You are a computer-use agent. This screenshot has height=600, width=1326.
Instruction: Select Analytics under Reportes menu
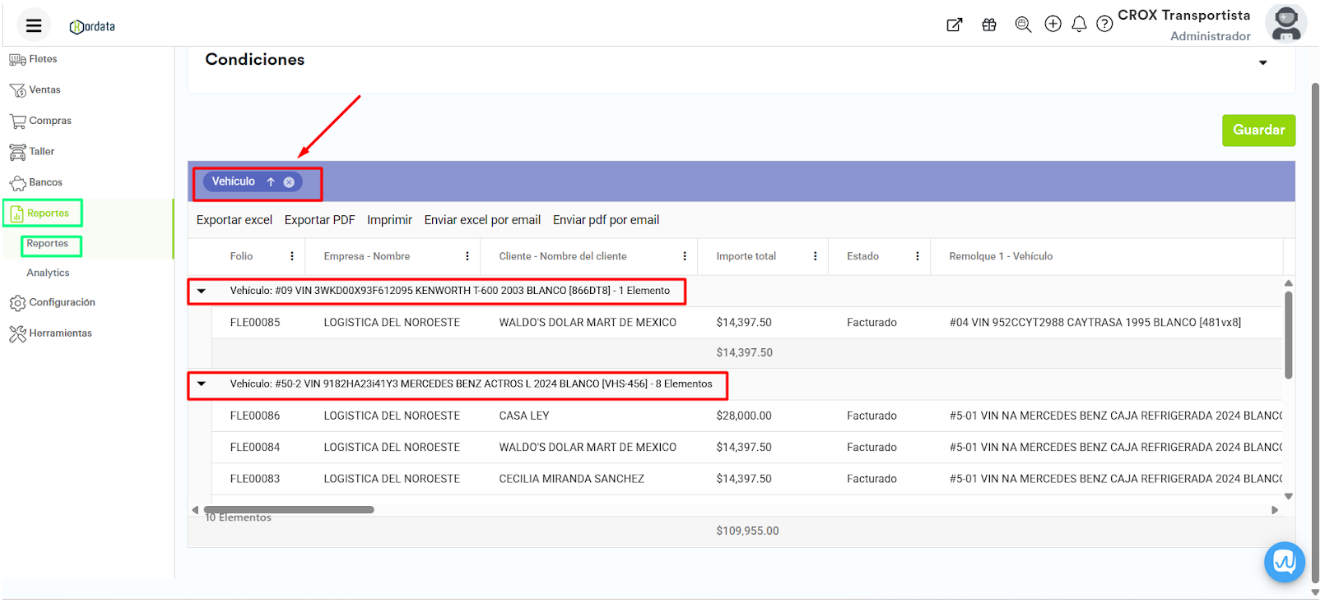[48, 272]
